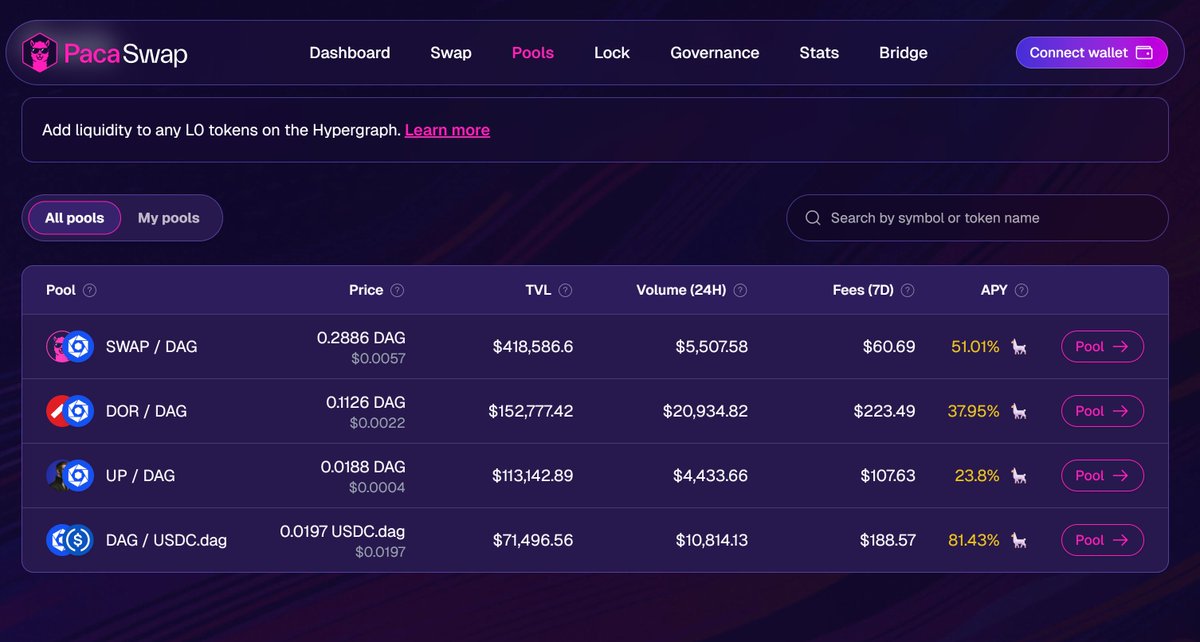Screen dimensions: 1200x642
Task: Open the DOR / DAG Pool button
Action: click(x=1102, y=411)
